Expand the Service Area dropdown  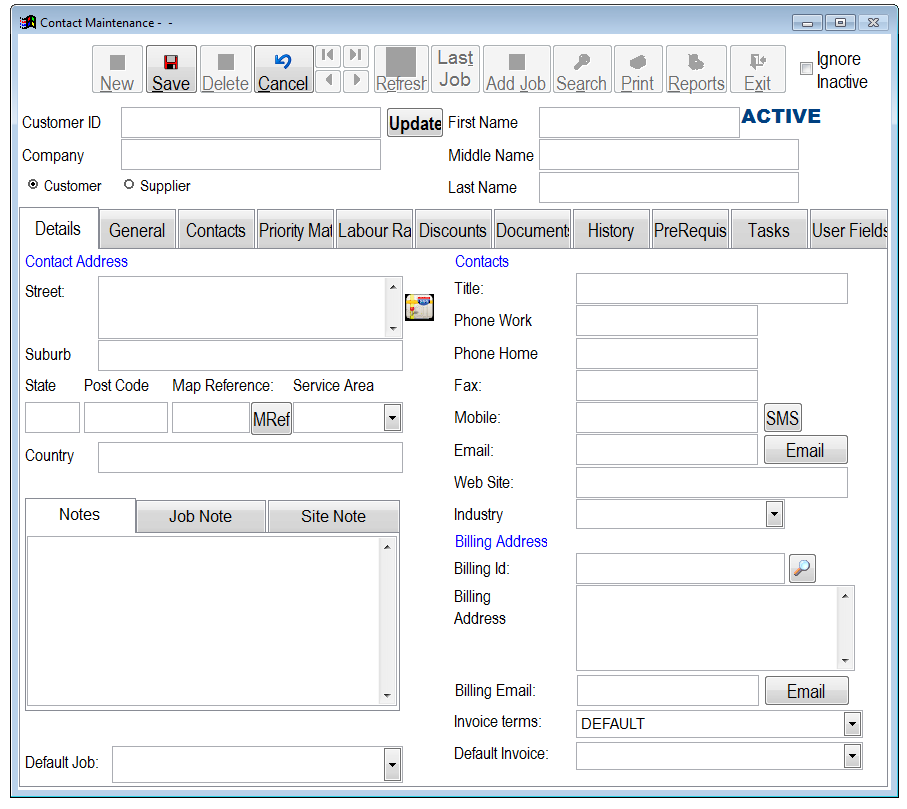392,418
